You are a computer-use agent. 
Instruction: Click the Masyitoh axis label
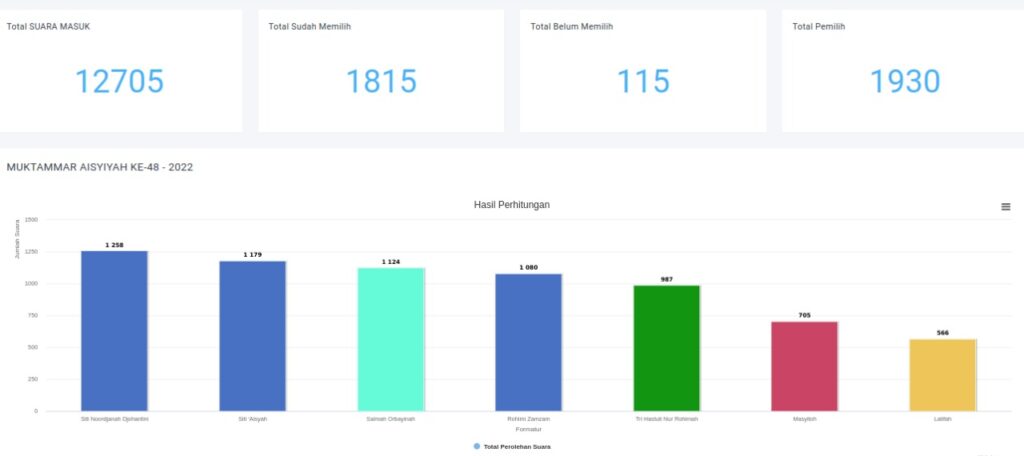click(x=804, y=419)
